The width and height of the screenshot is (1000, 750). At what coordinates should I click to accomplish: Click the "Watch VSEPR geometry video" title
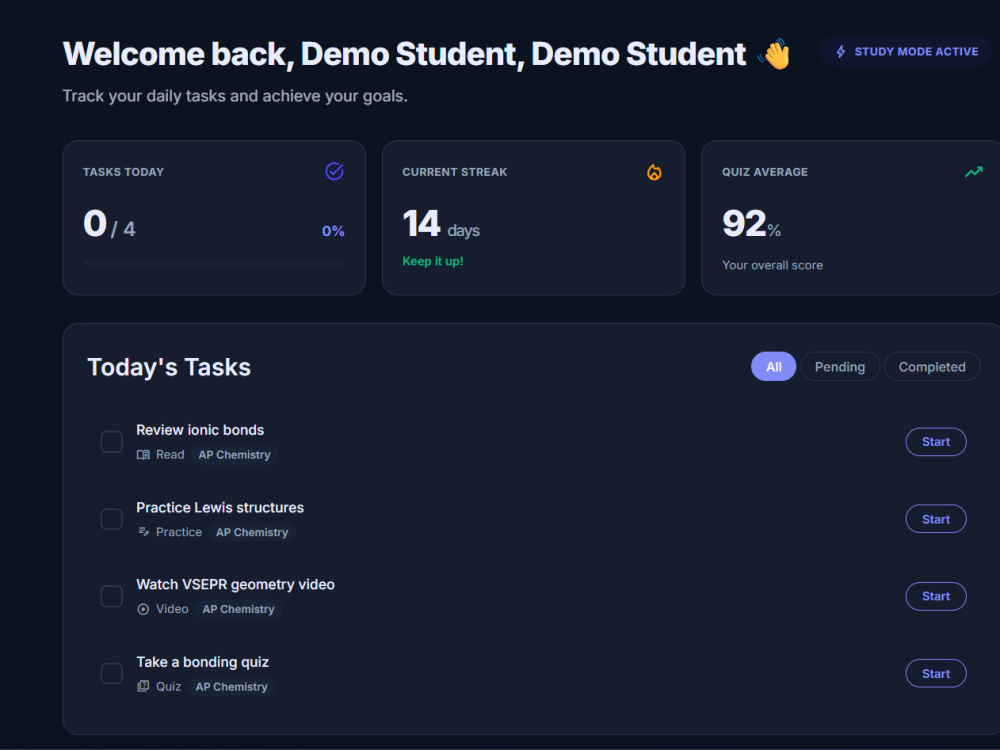tap(235, 584)
